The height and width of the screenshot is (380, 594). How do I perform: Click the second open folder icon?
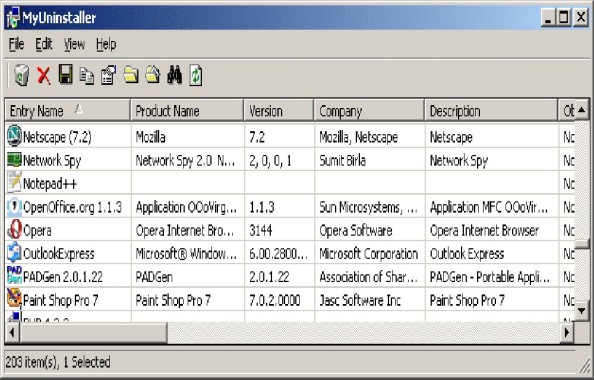pyautogui.click(x=153, y=74)
